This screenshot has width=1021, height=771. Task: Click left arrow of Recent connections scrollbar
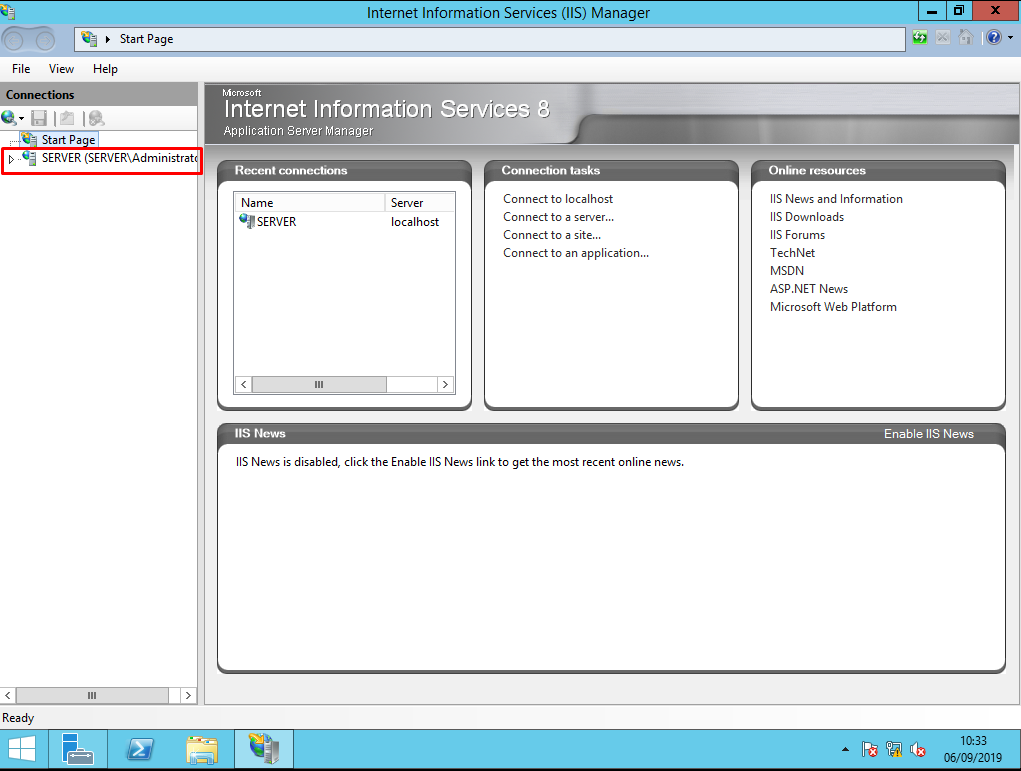244,384
